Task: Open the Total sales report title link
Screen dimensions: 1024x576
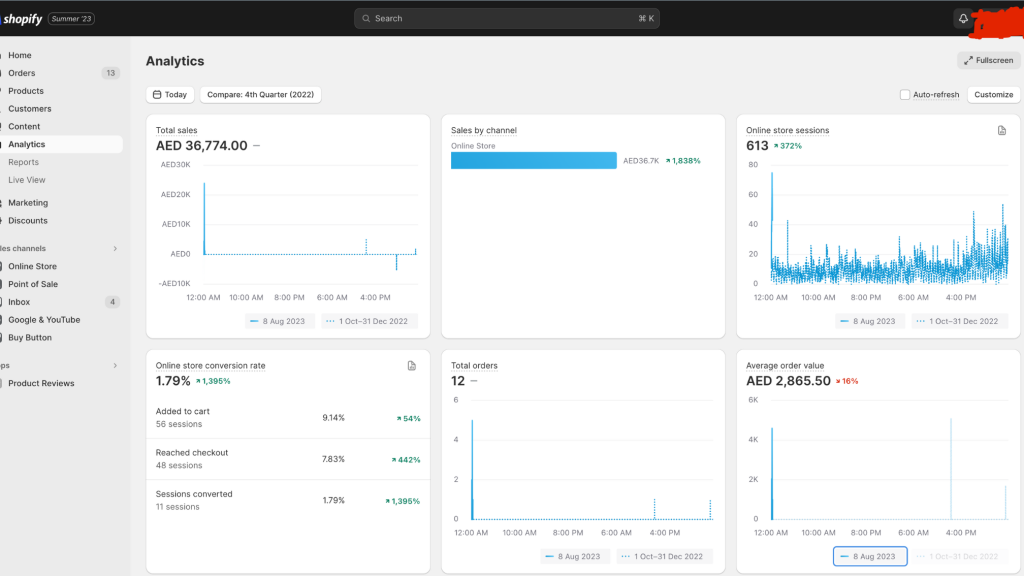Action: [177, 130]
